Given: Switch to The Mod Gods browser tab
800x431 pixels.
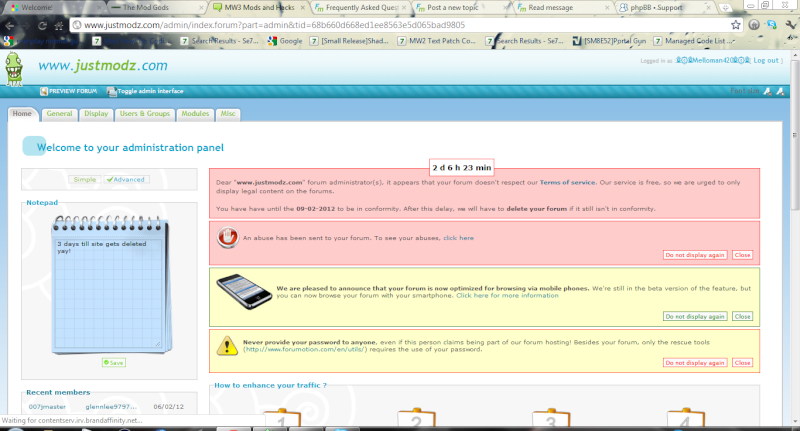Looking at the screenshot, I should tap(156, 8).
